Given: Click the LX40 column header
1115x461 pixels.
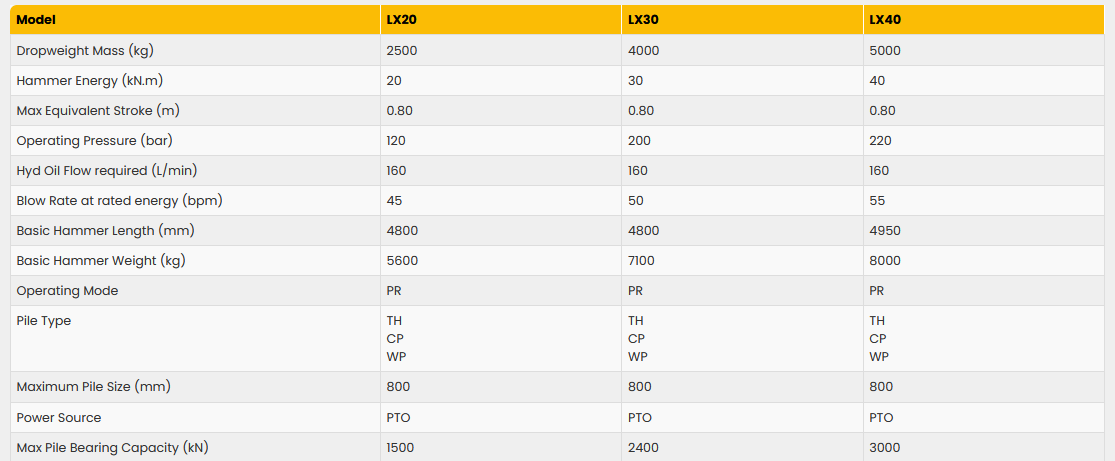Looking at the screenshot, I should 884,19.
